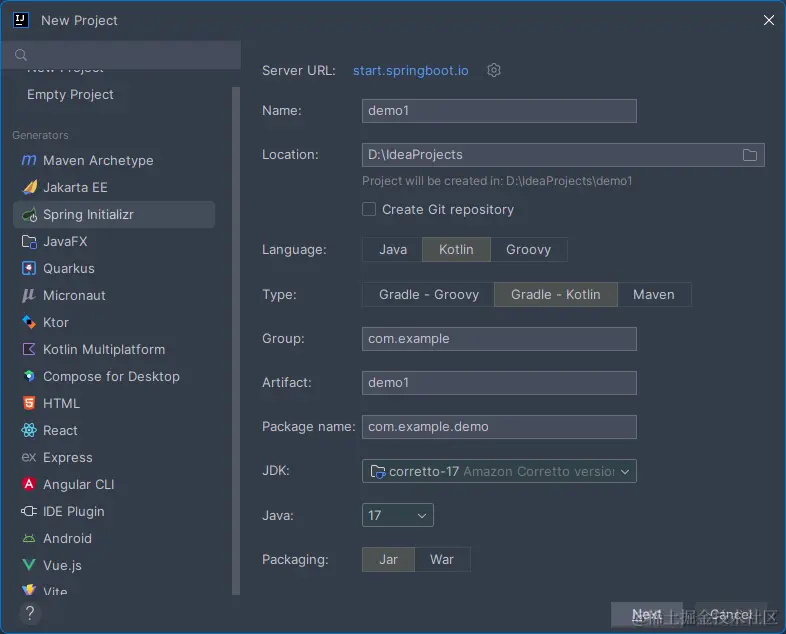The width and height of the screenshot is (786, 634).
Task: Select Micronaut generator label
Action: (74, 295)
